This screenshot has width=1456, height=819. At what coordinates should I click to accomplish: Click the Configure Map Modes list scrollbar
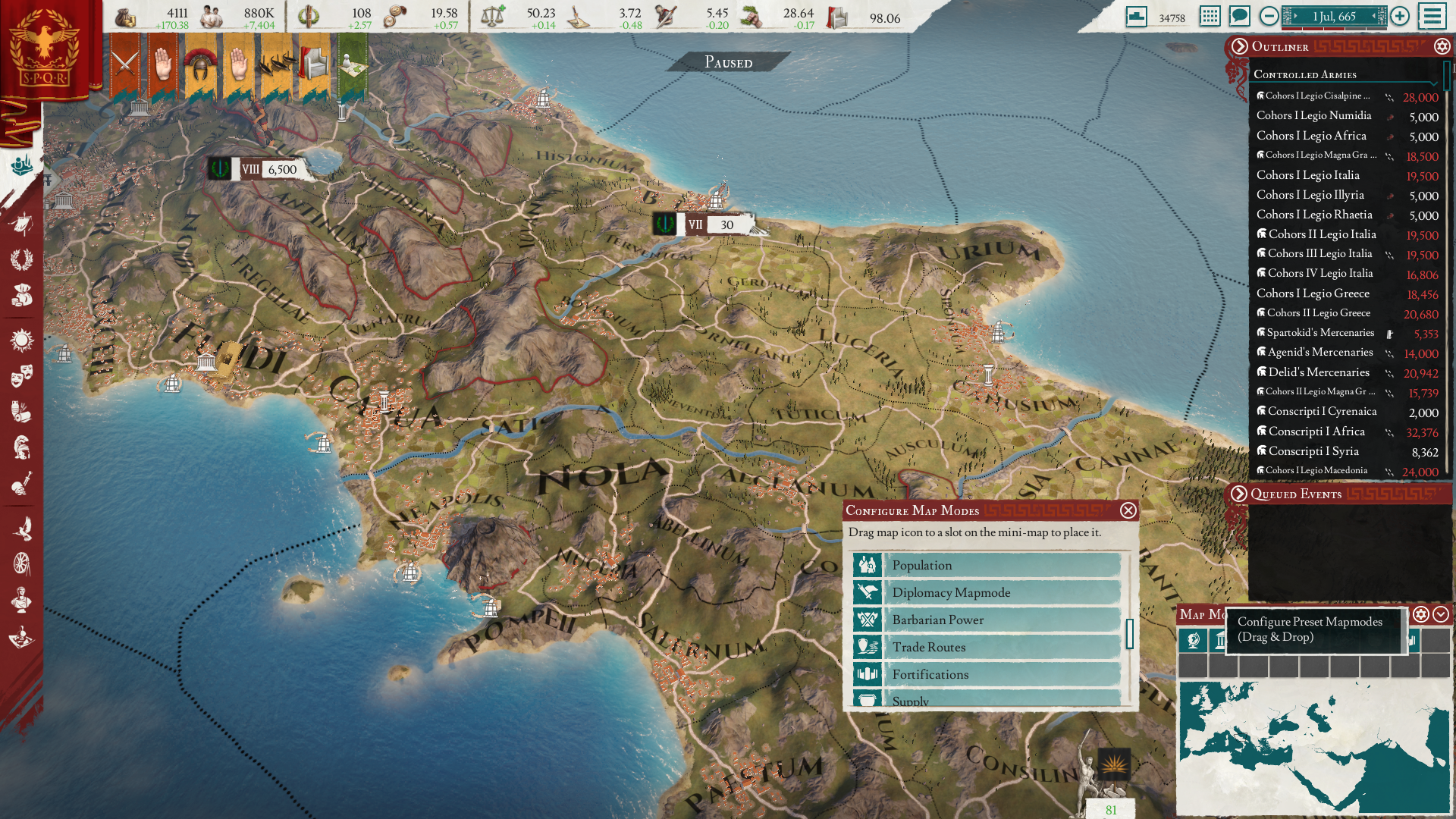pyautogui.click(x=1129, y=634)
